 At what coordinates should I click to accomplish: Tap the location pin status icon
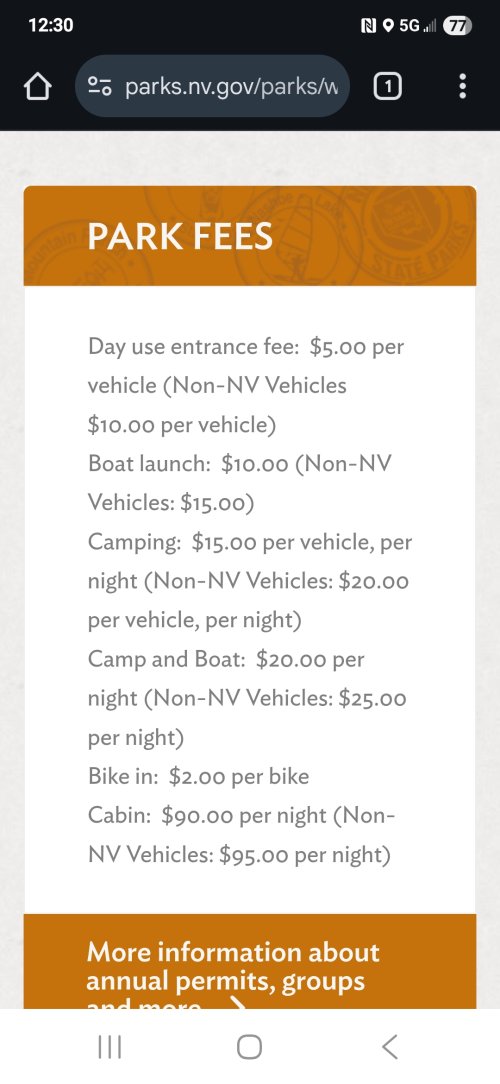click(x=388, y=26)
